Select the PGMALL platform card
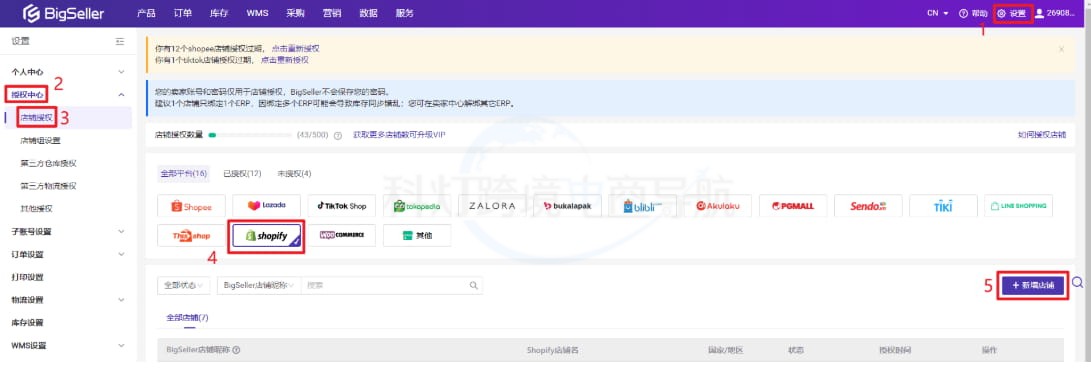 click(793, 206)
